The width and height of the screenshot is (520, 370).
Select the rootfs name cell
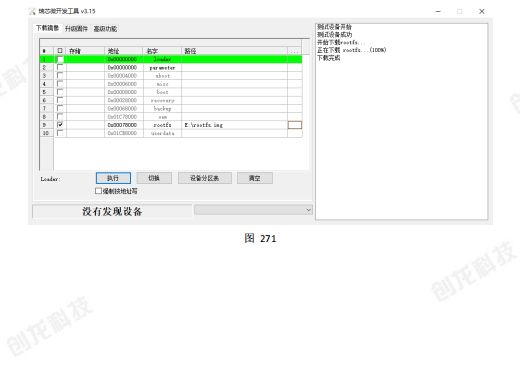click(x=162, y=125)
